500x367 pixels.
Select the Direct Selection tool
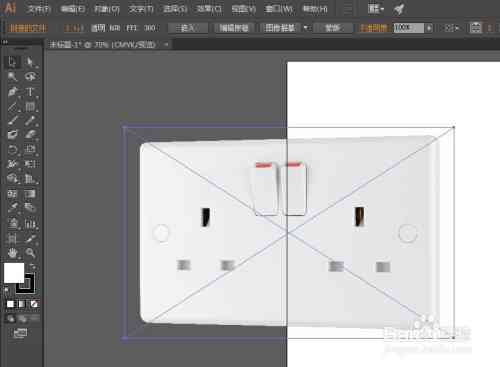[30, 62]
